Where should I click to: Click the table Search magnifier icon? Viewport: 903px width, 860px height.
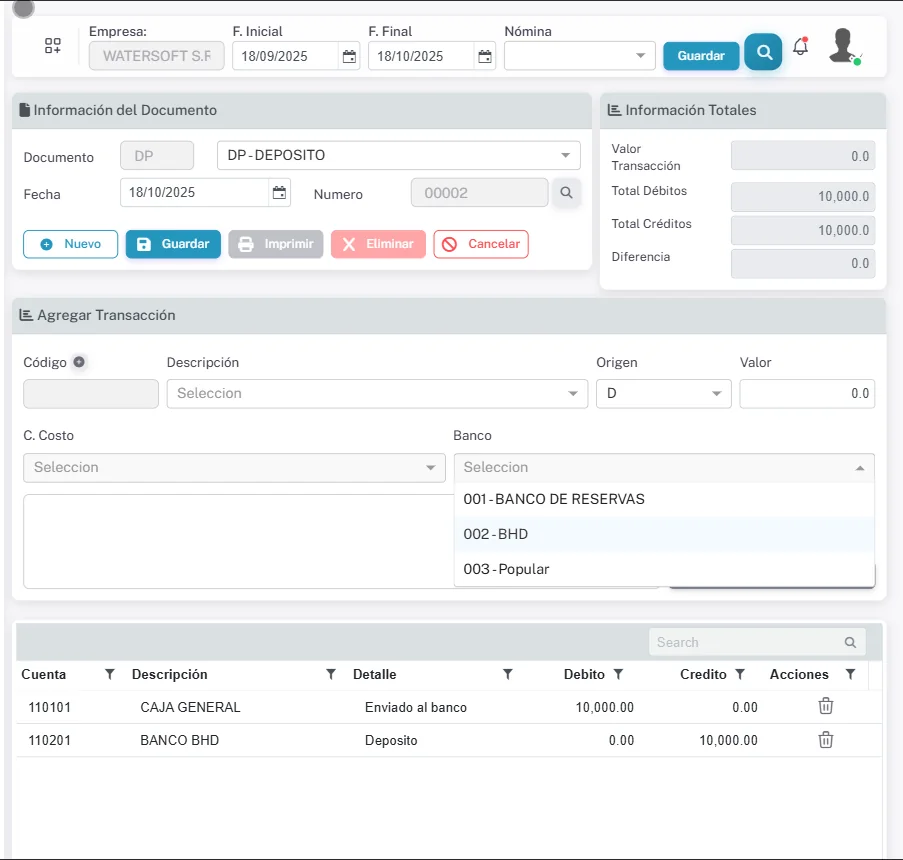(x=850, y=642)
